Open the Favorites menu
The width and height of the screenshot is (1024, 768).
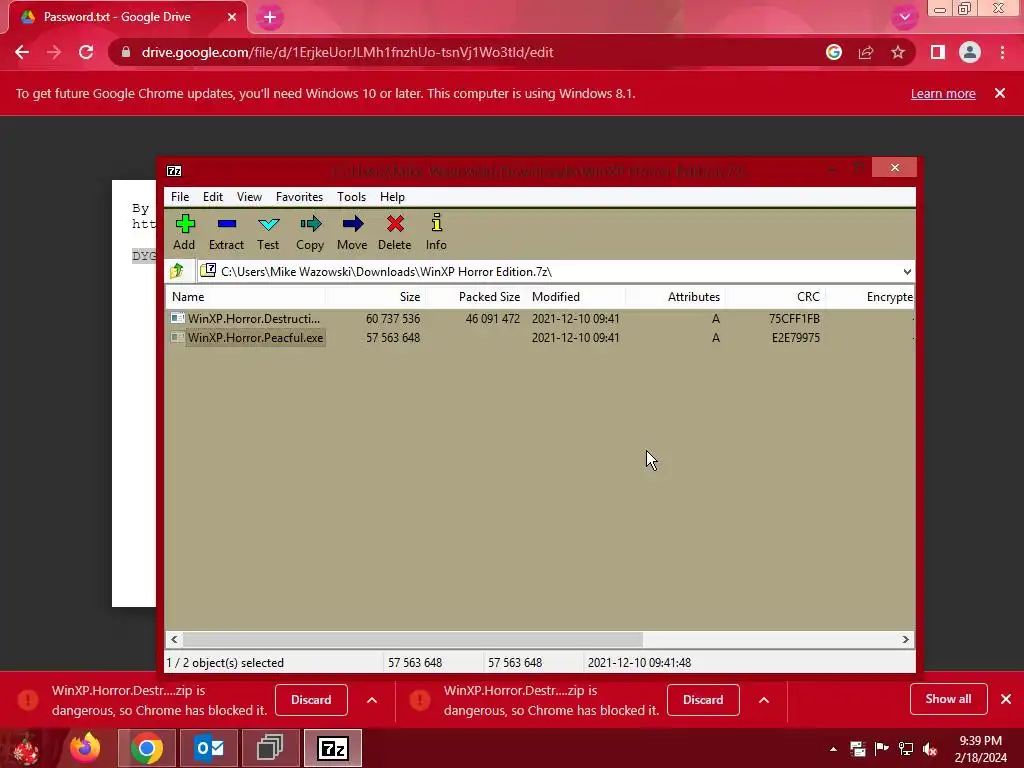(x=299, y=197)
